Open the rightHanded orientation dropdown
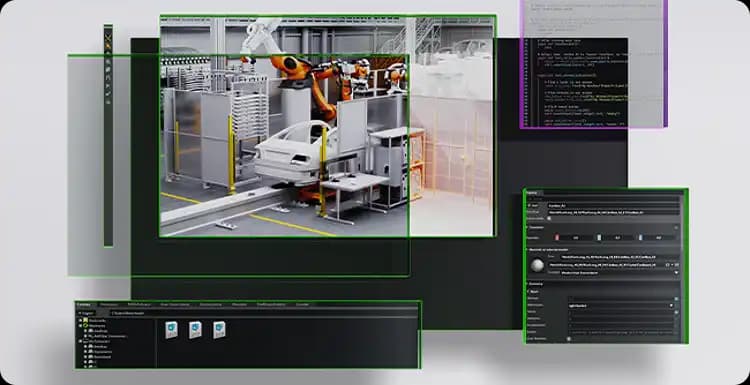The width and height of the screenshot is (750, 385). click(621, 306)
